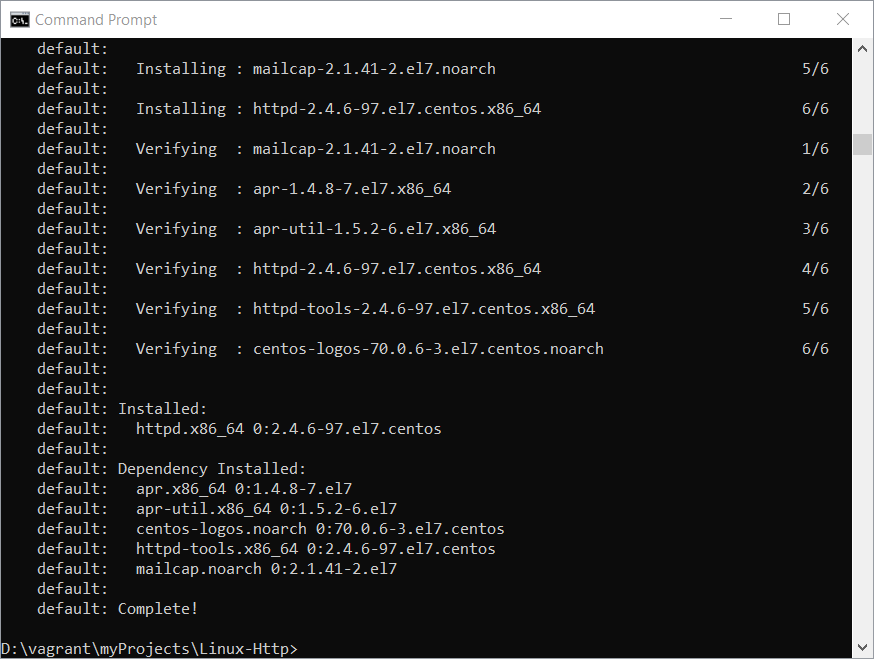Minimize the Command Prompt window

click(x=726, y=19)
